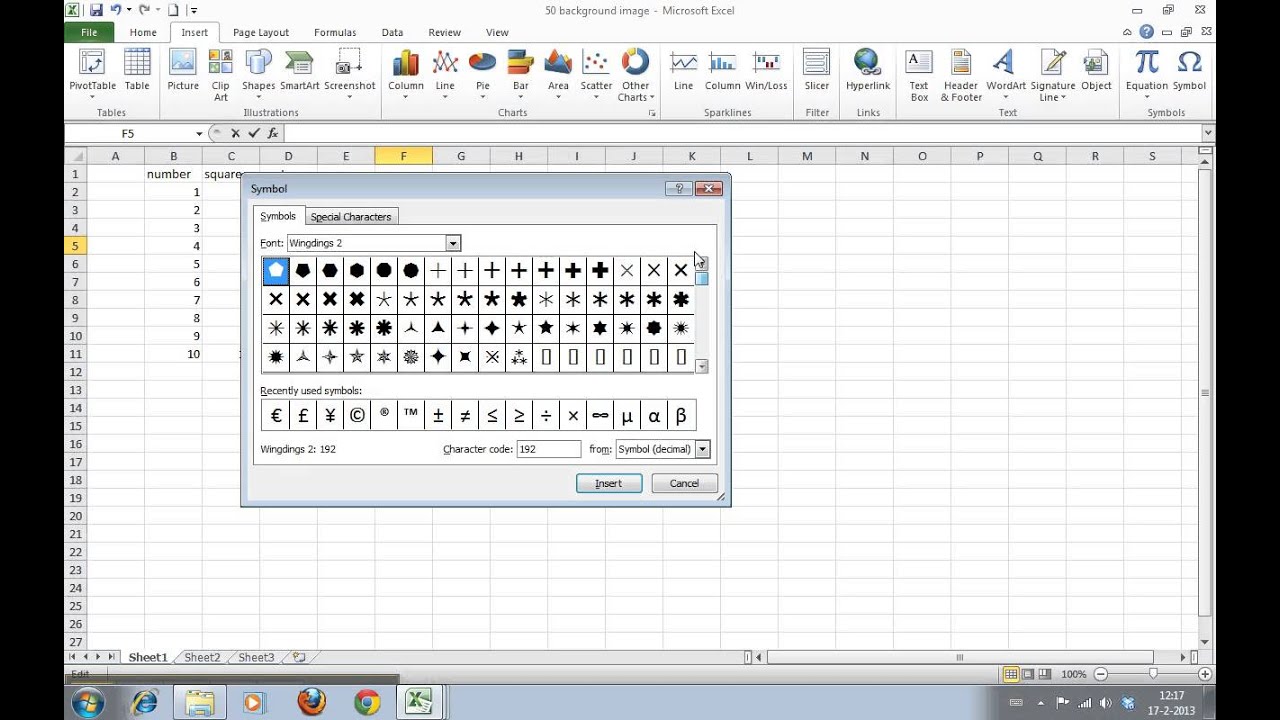The height and width of the screenshot is (720, 1280).
Task: Click the zoom in plus button
Action: 1205,674
